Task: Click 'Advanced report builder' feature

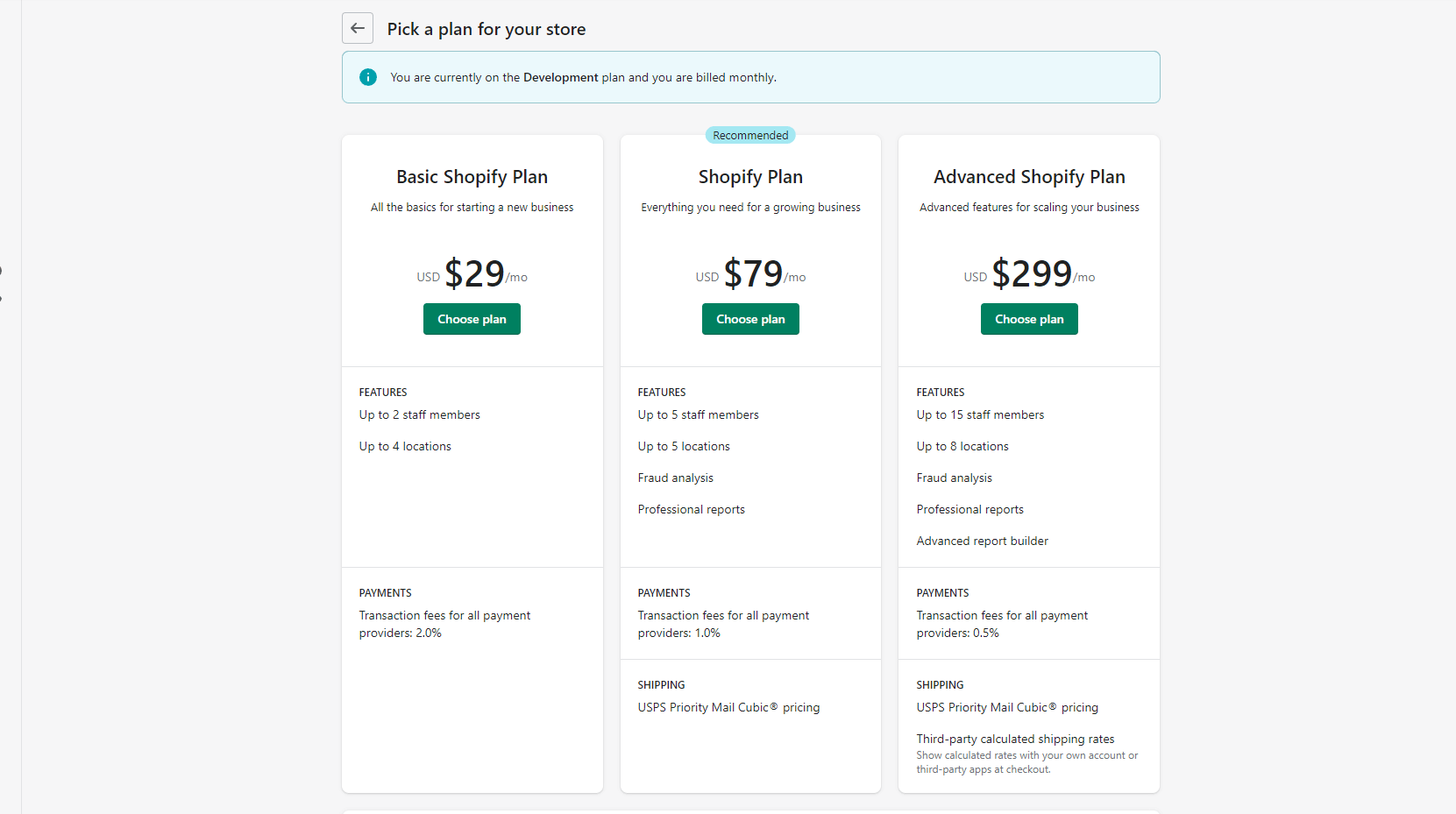Action: [982, 541]
